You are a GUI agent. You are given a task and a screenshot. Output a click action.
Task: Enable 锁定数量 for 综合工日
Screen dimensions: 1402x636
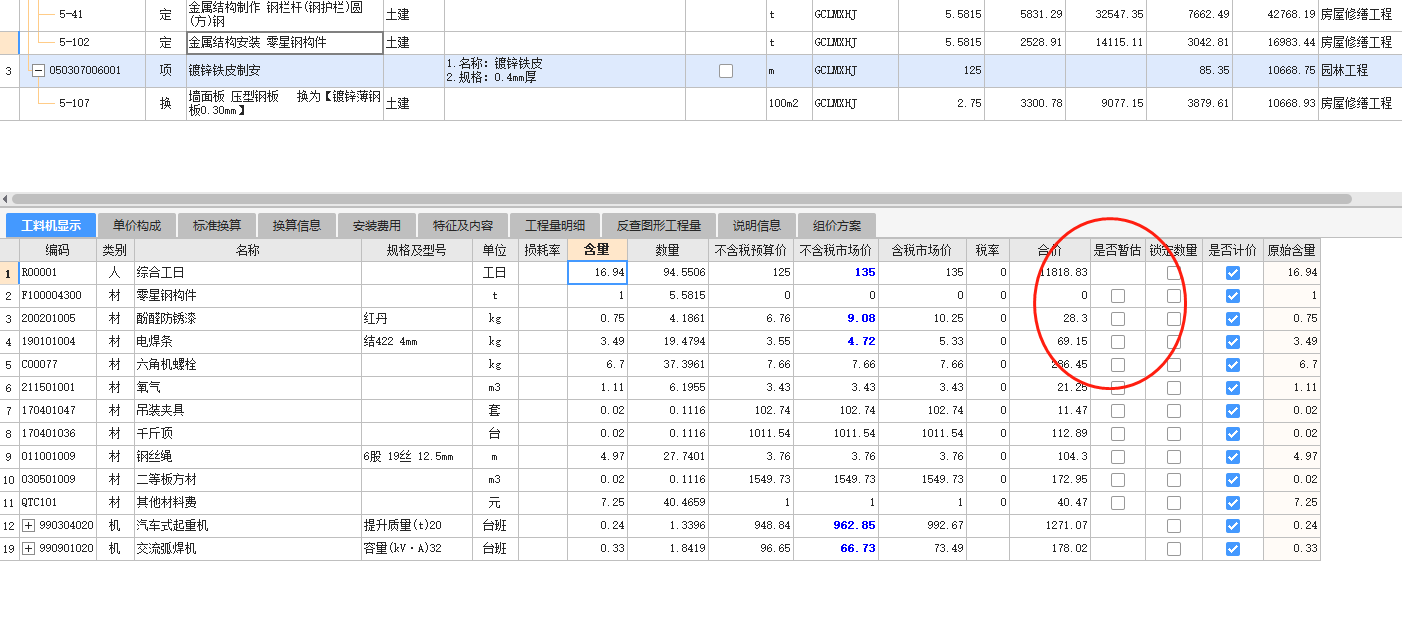pos(1174,272)
